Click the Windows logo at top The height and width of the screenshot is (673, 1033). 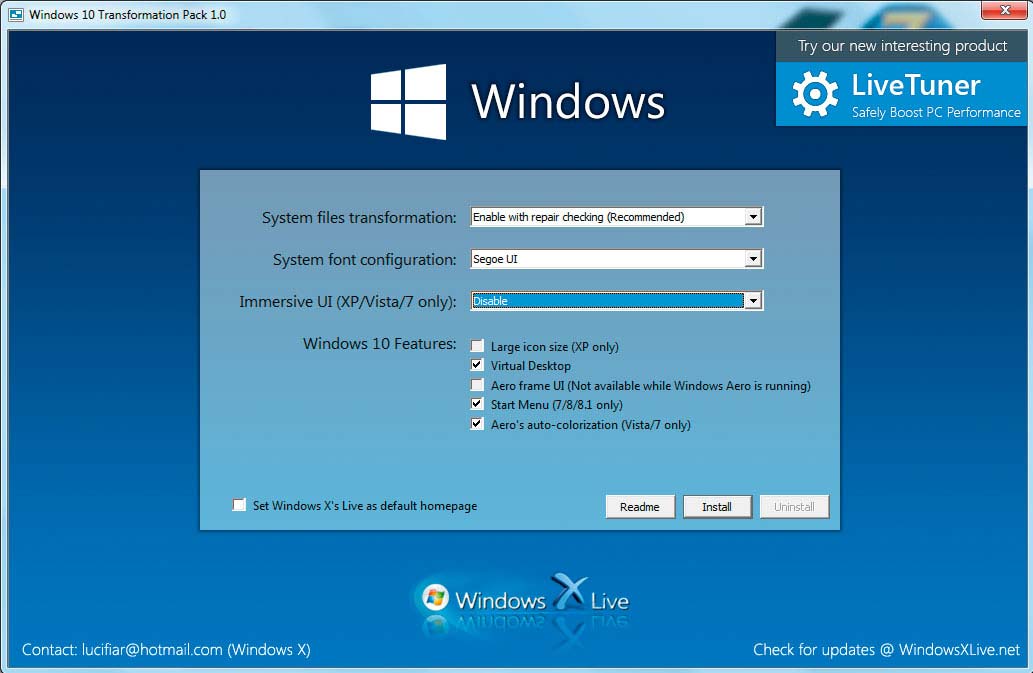(408, 101)
